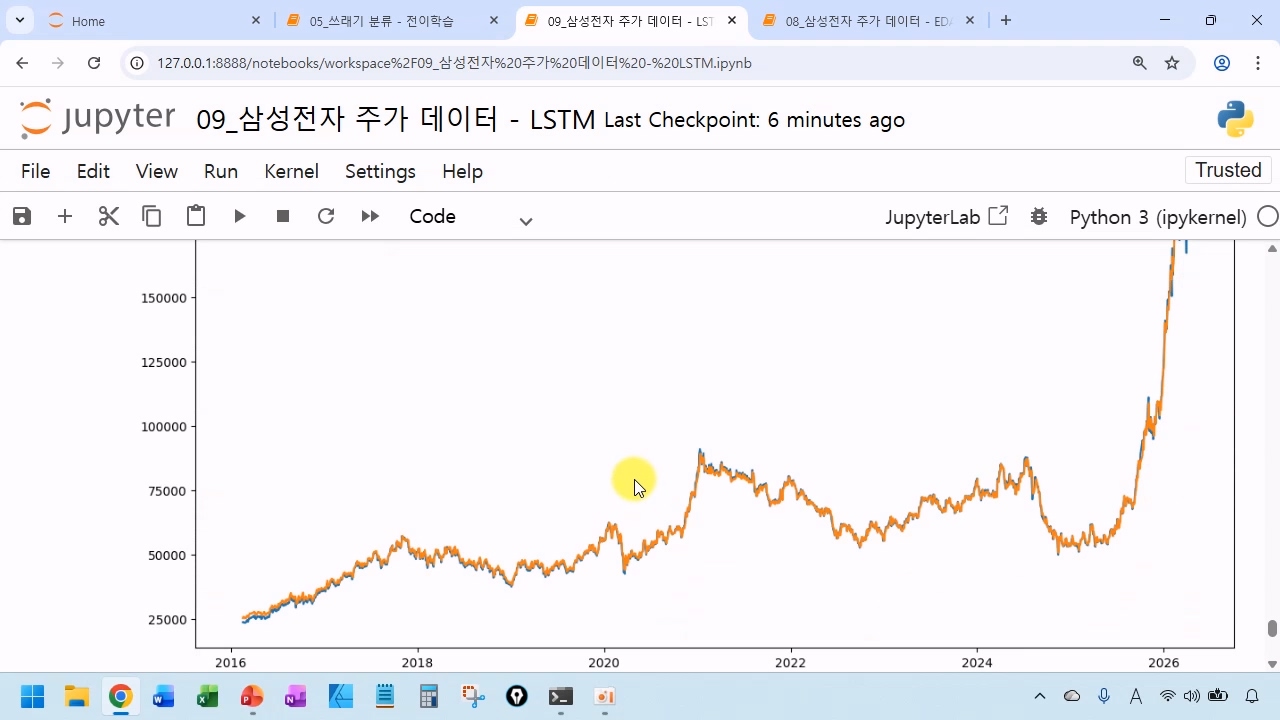1280x720 pixels.
Task: Open the Calculator from the taskbar
Action: tap(428, 696)
